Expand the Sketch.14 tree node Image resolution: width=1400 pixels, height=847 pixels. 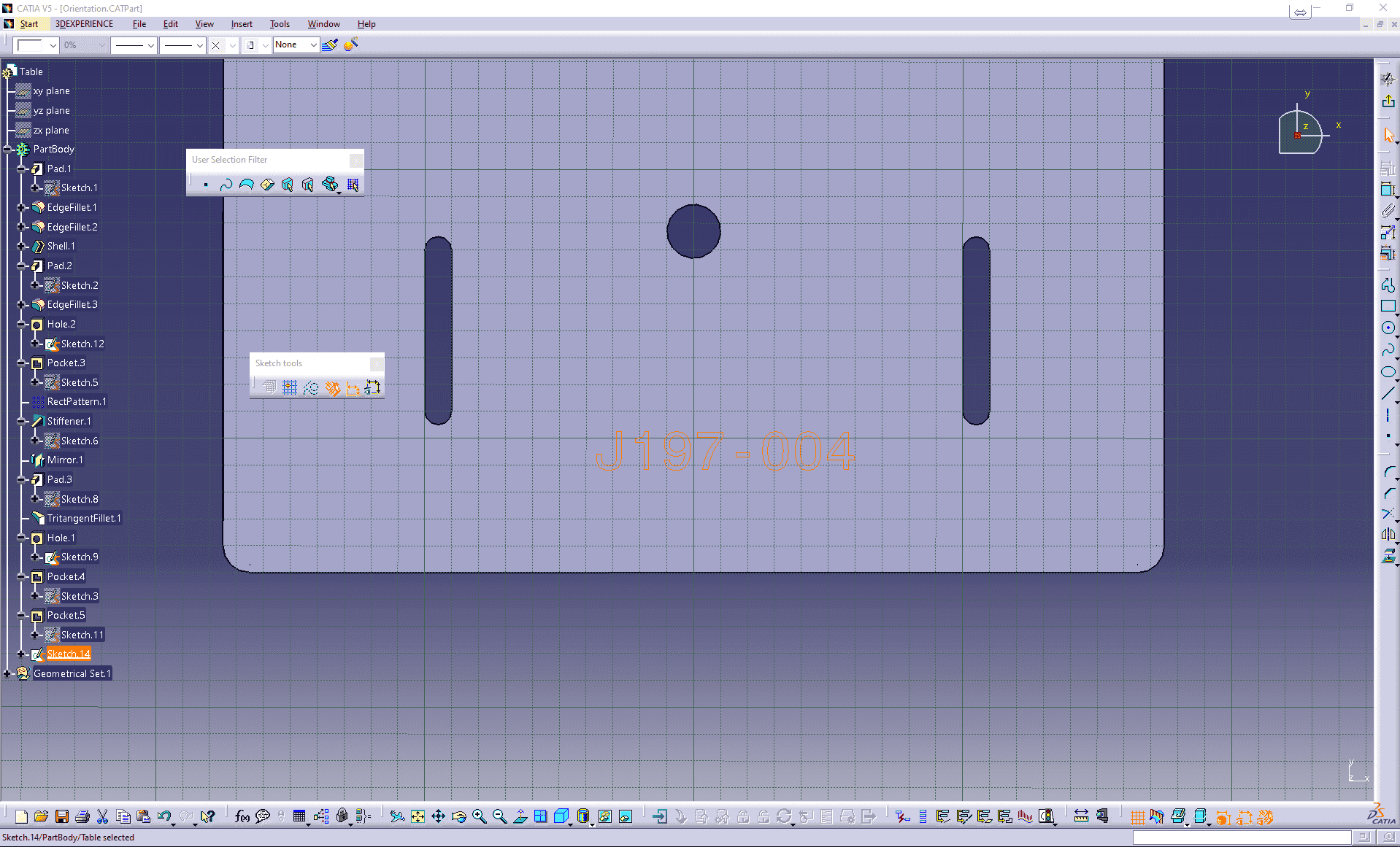click(x=21, y=654)
